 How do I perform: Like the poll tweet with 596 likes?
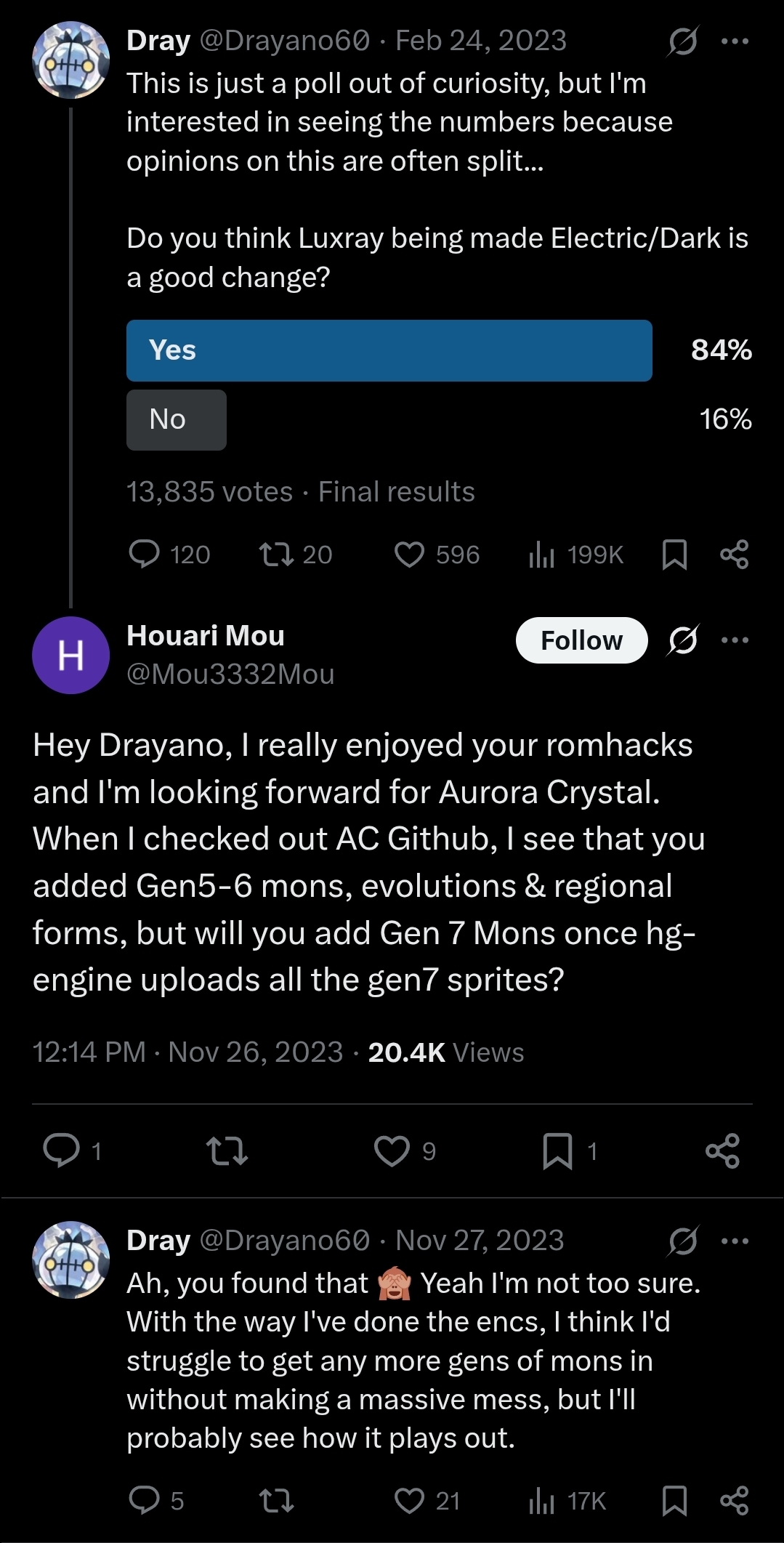point(409,555)
